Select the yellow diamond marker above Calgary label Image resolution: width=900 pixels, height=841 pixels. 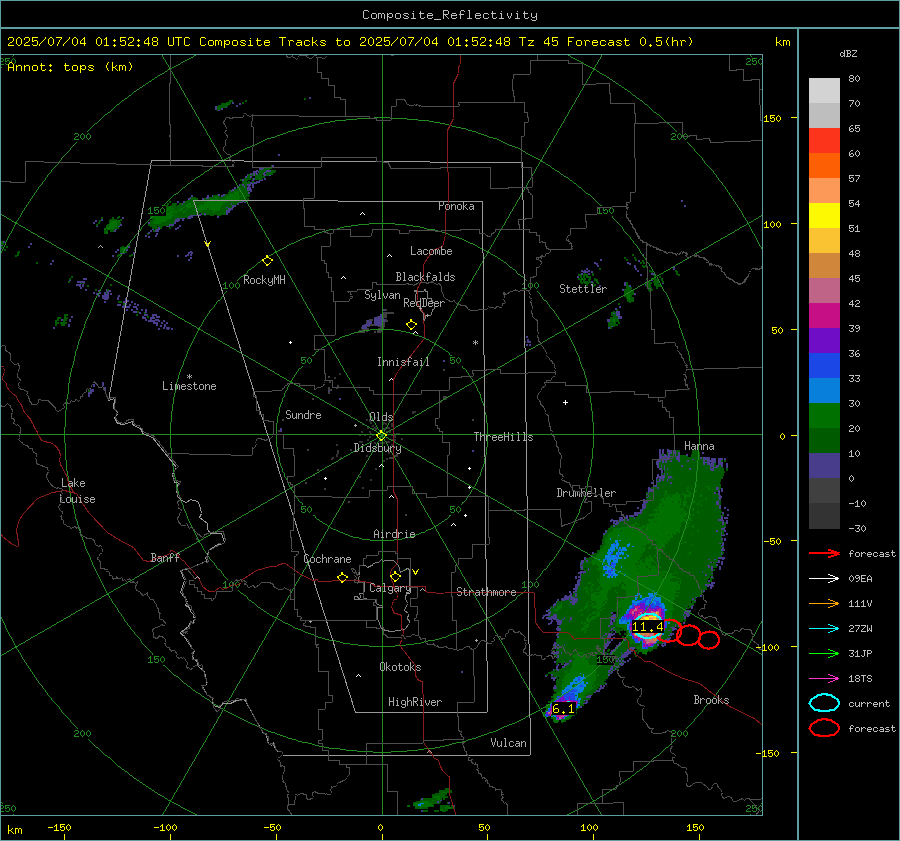[x=395, y=576]
